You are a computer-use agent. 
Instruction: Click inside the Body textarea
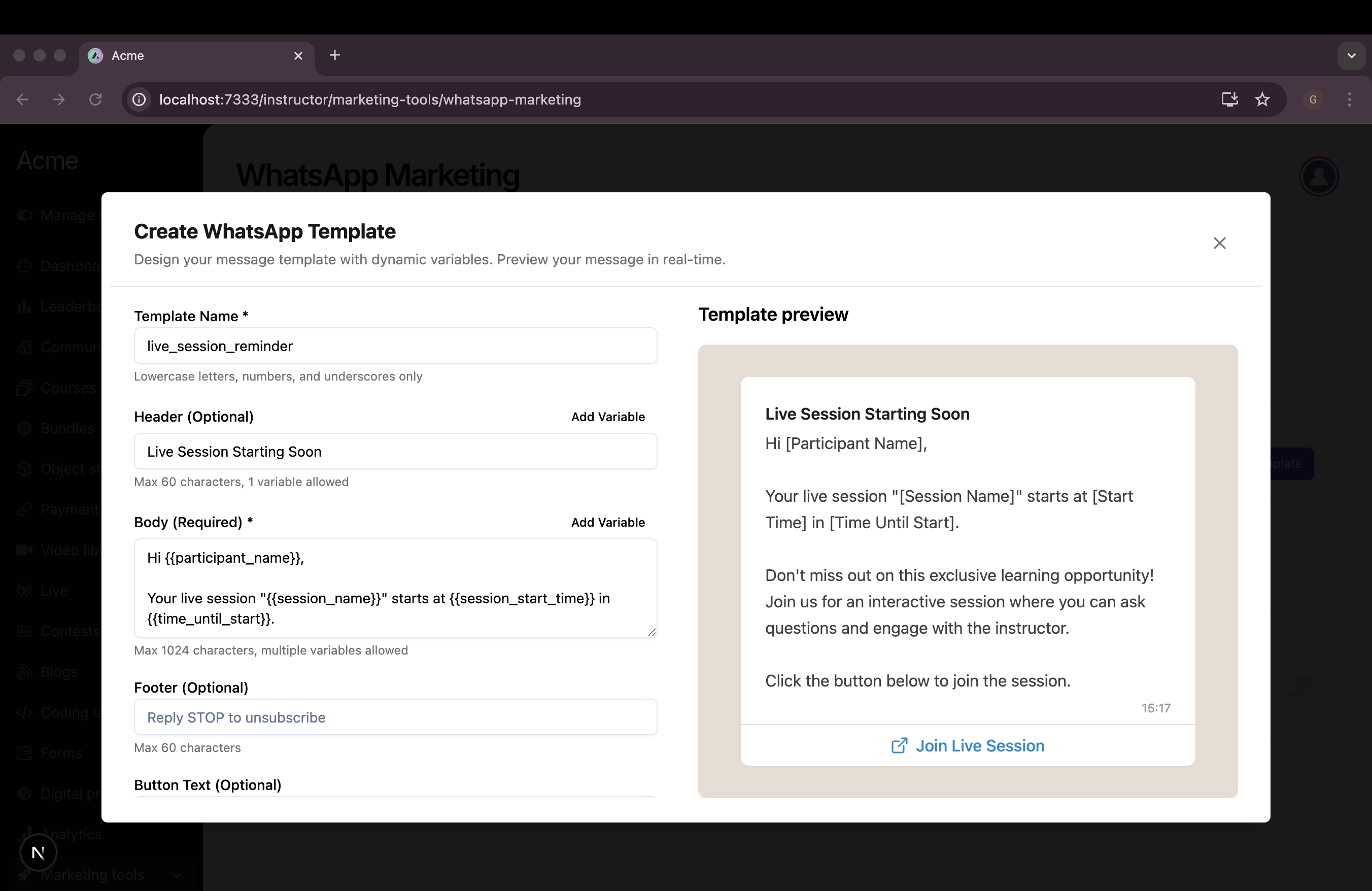(x=395, y=588)
